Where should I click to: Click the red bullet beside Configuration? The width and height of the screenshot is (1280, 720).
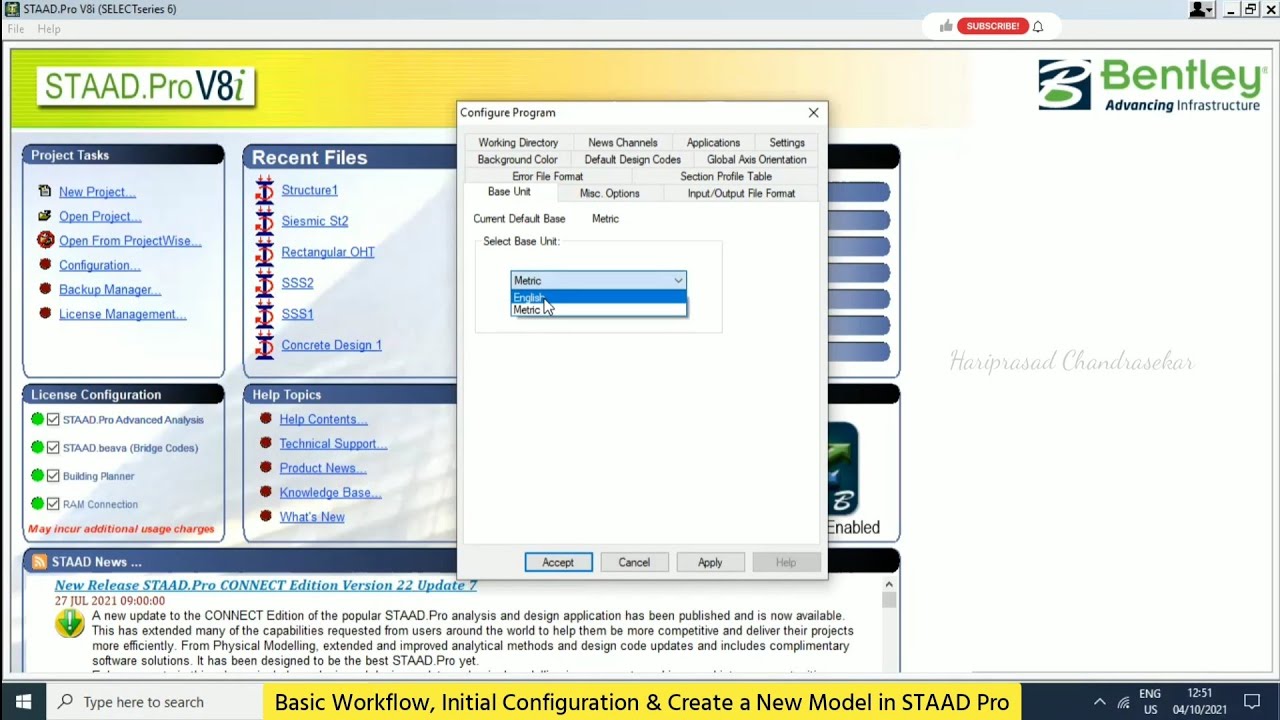[x=45, y=265]
